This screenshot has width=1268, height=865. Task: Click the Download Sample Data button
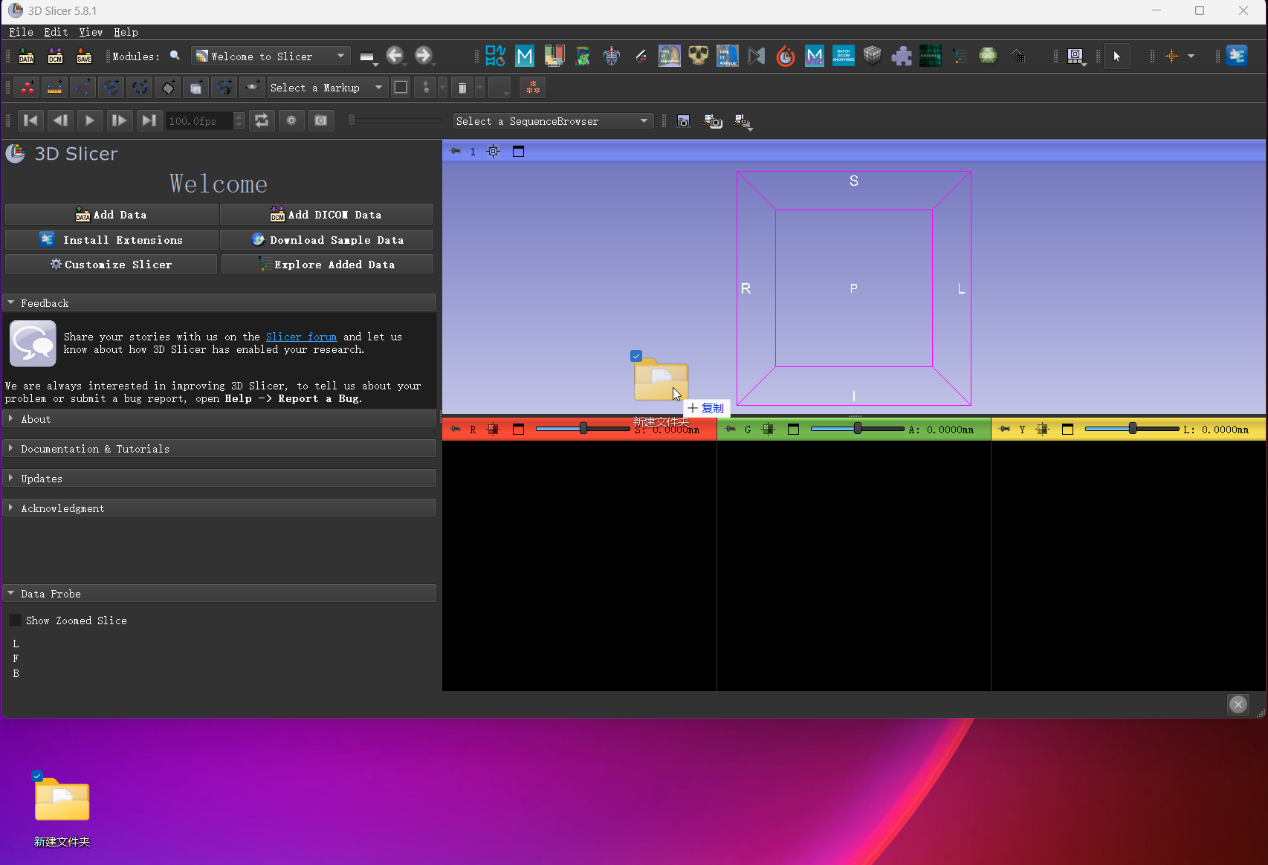[327, 240]
